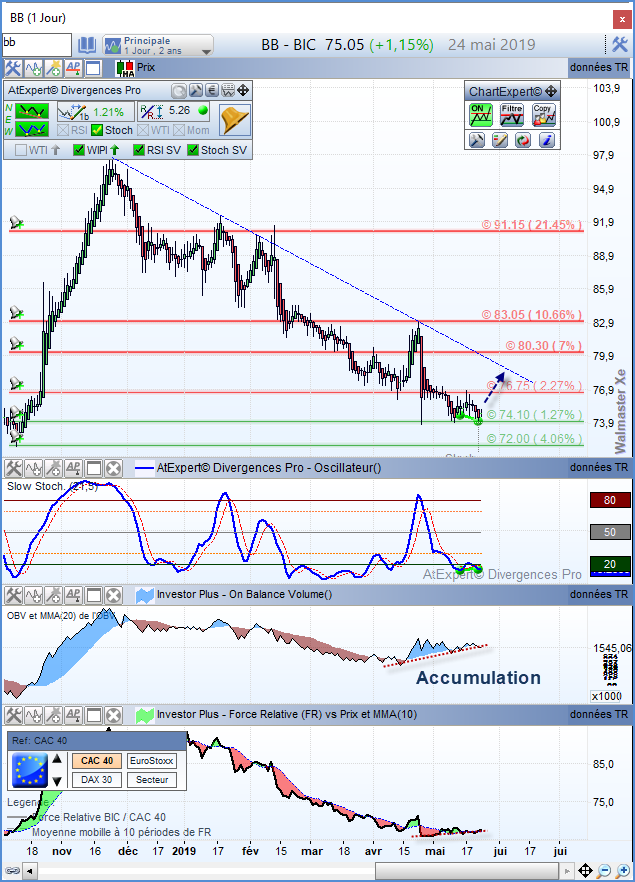Viewport: 635px width, 882px height.
Task: Click the Heikin Ashi Prix candle icon
Action: tap(125, 68)
